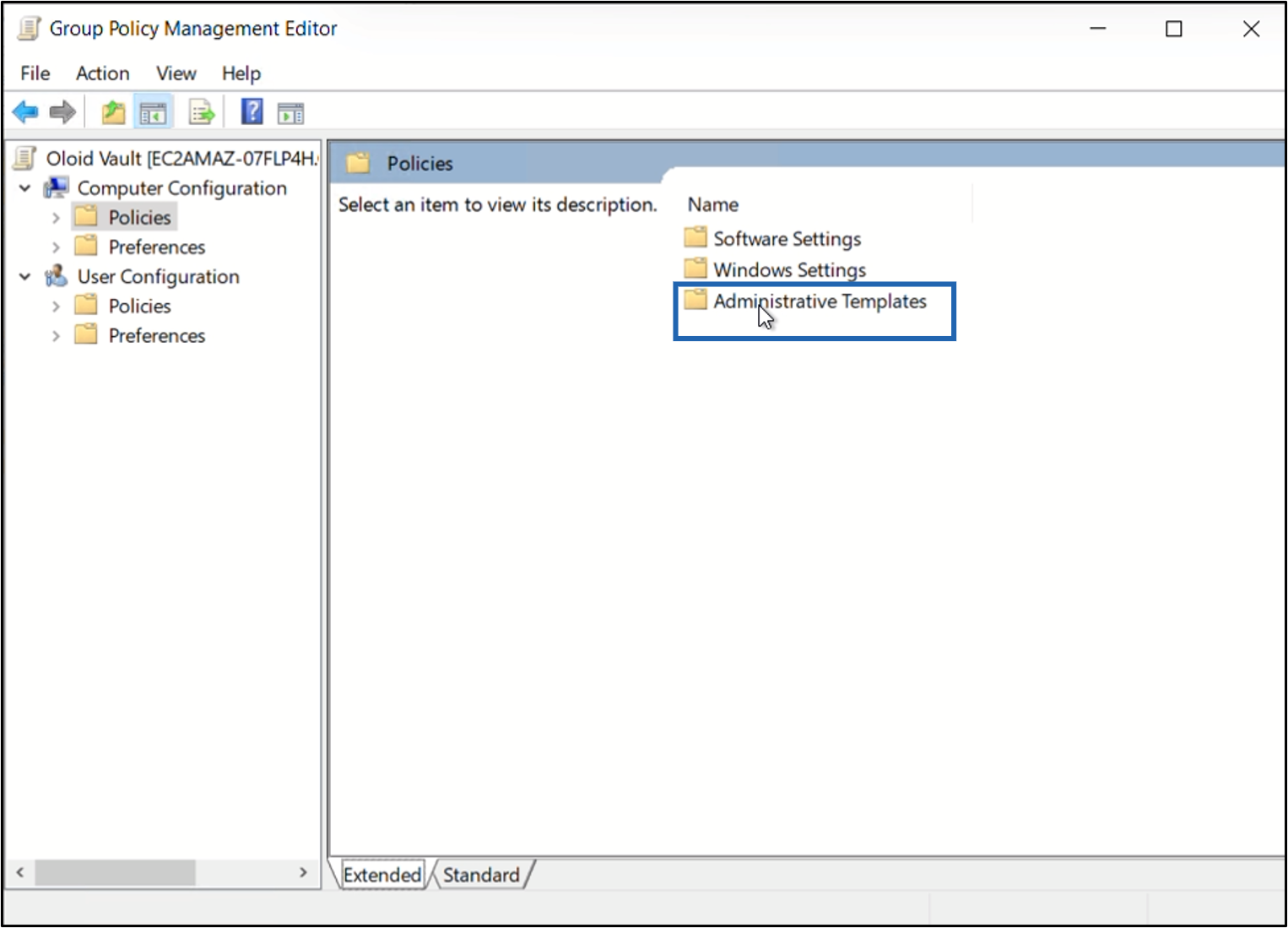Expand Preferences under Computer Configuration

(56, 247)
